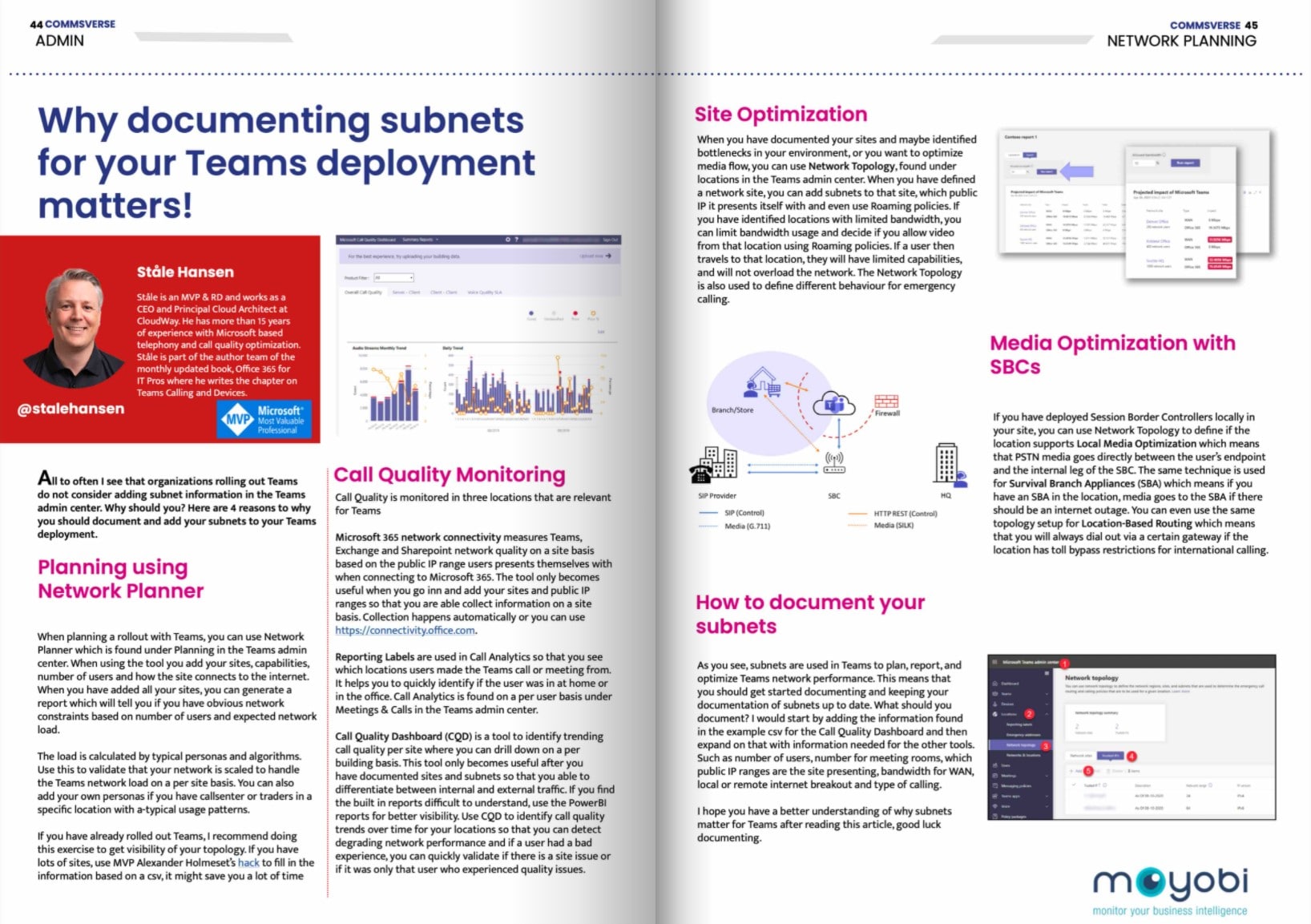The height and width of the screenshot is (924, 1311).
Task: Select Reporting labels in admin sidebar
Action: pos(1019,724)
